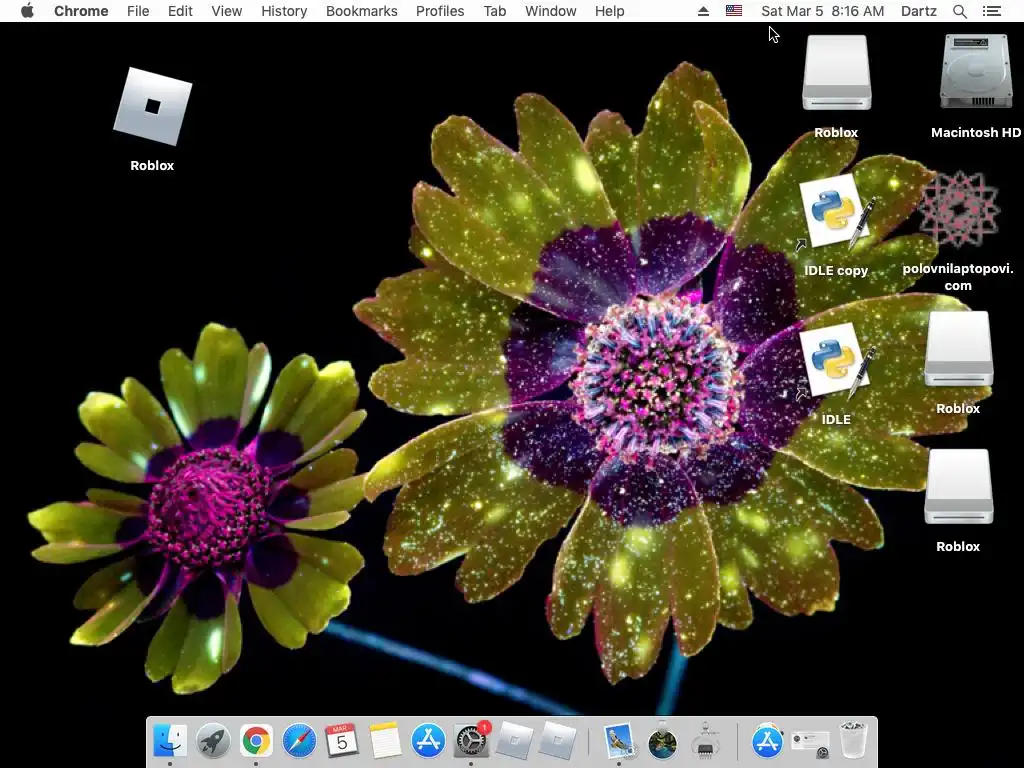Open the Trash in the Dock
The height and width of the screenshot is (768, 1024).
853,741
